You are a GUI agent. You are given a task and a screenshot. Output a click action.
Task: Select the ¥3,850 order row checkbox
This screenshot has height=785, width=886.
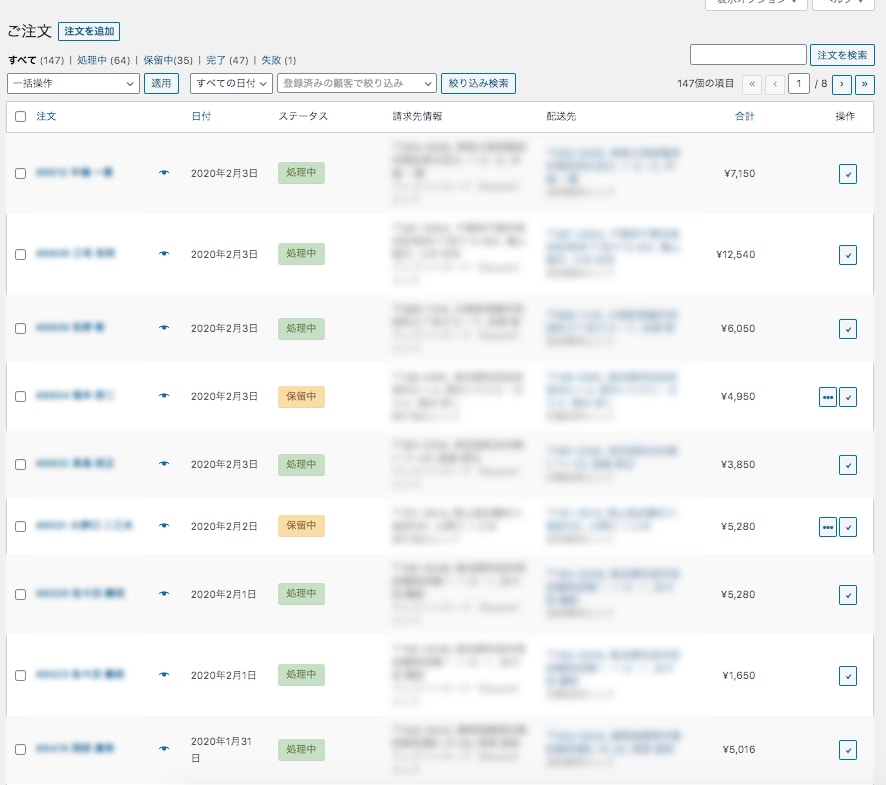pyautogui.click(x=20, y=464)
